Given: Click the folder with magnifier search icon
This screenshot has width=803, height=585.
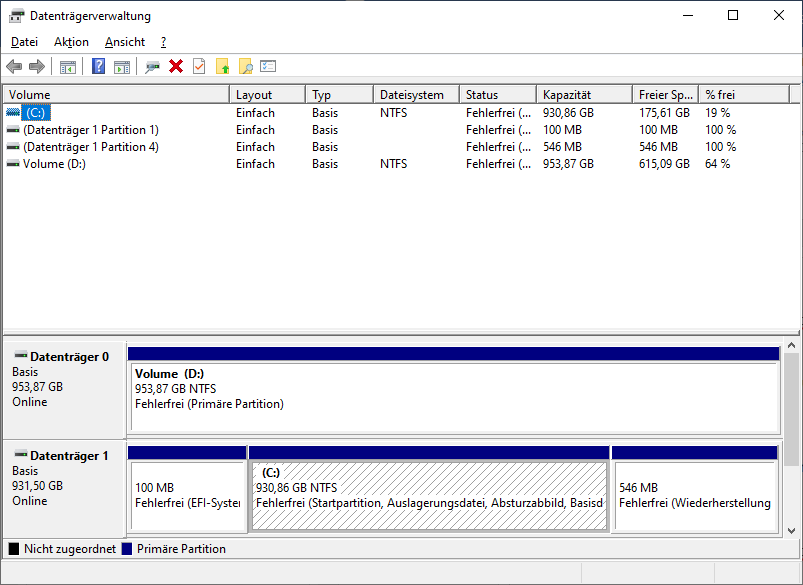Looking at the screenshot, I should point(246,66).
